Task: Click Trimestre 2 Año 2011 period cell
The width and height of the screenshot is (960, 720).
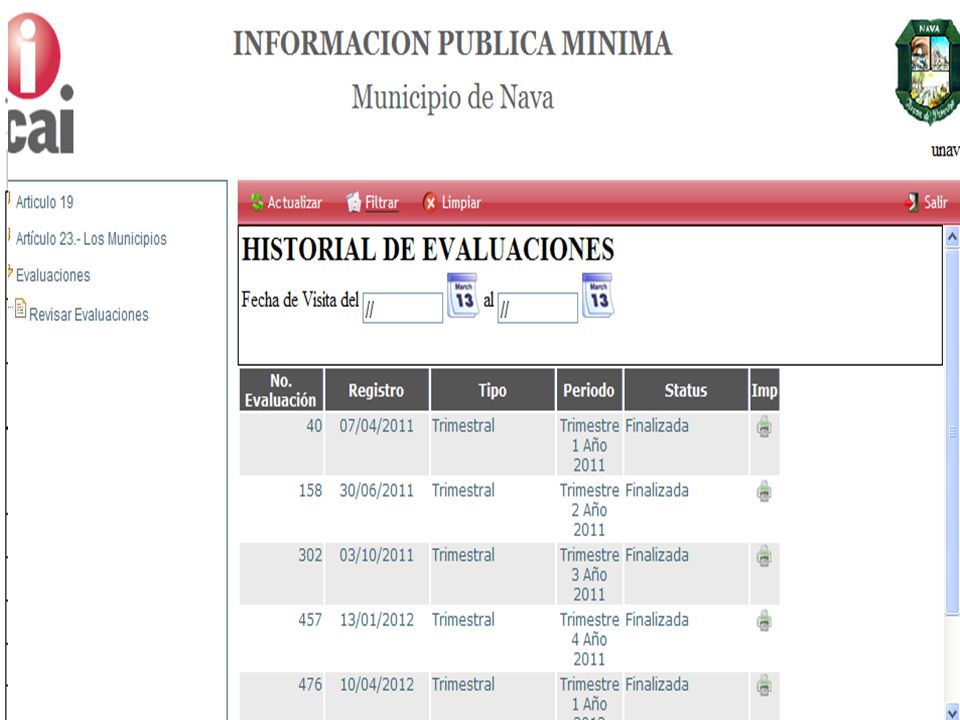Action: (589, 510)
